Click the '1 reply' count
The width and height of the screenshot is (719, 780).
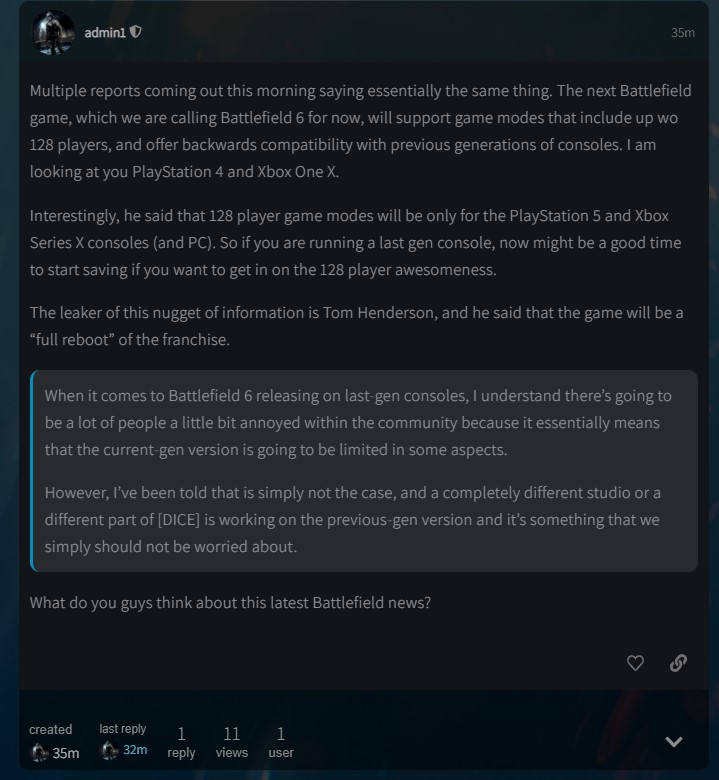pyautogui.click(x=181, y=742)
